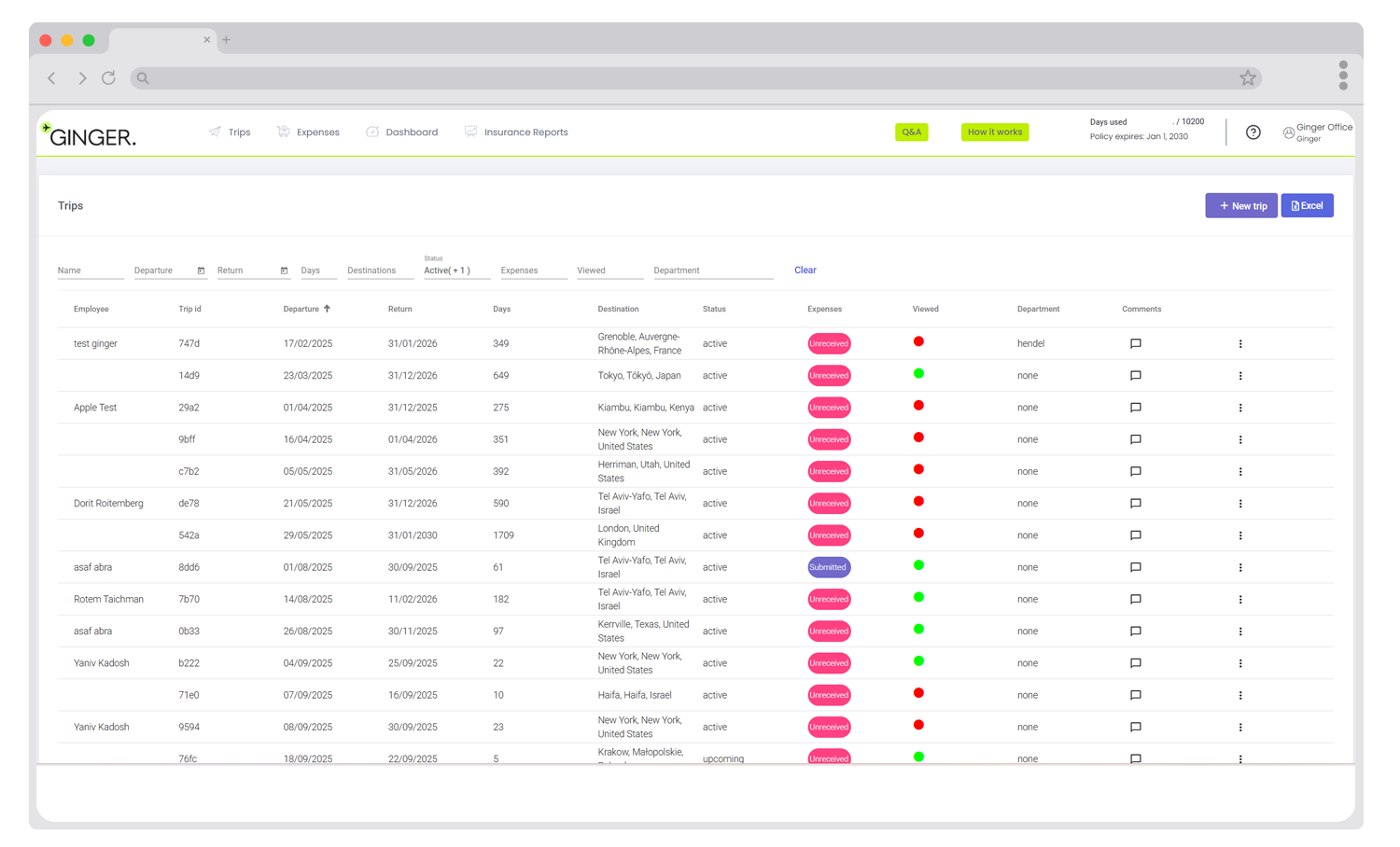Open the row options menu for trip b222

[x=1239, y=663]
